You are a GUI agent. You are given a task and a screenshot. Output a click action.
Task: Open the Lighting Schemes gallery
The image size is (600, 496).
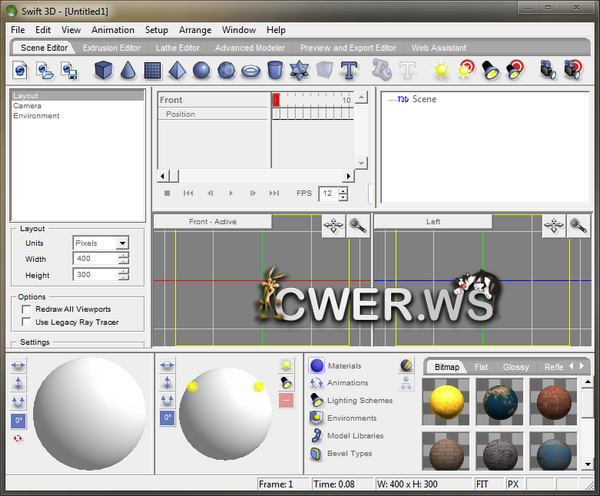pos(359,400)
